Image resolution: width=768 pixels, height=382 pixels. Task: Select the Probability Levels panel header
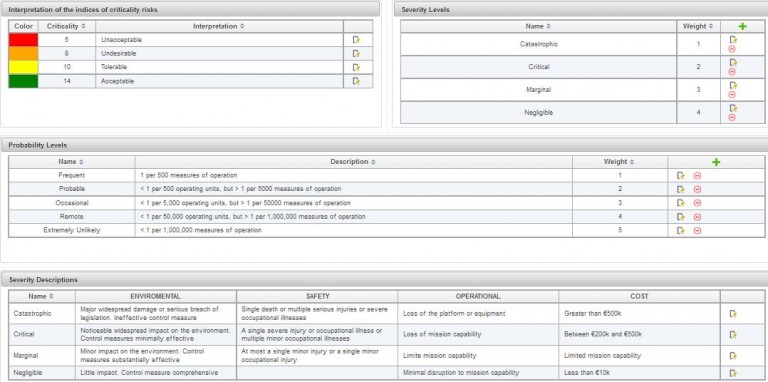pyautogui.click(x=384, y=145)
